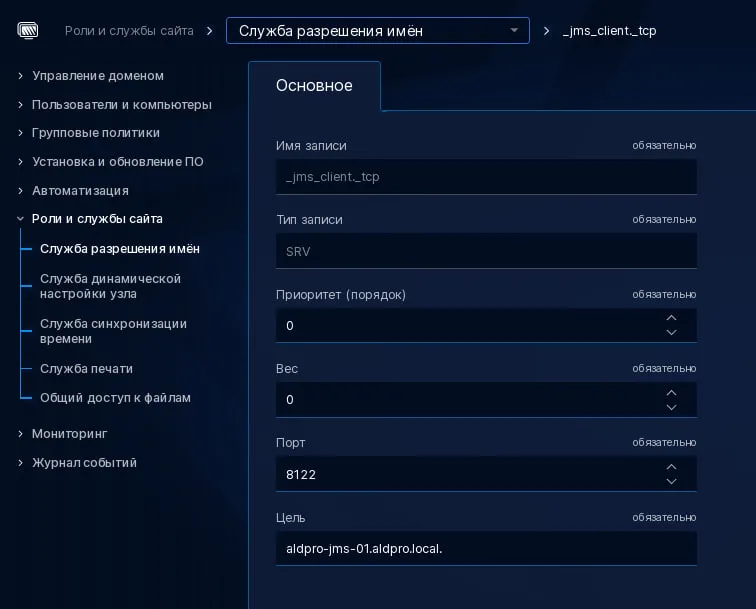Expand the Управление доменом section
The height and width of the screenshot is (609, 756).
(x=20, y=76)
